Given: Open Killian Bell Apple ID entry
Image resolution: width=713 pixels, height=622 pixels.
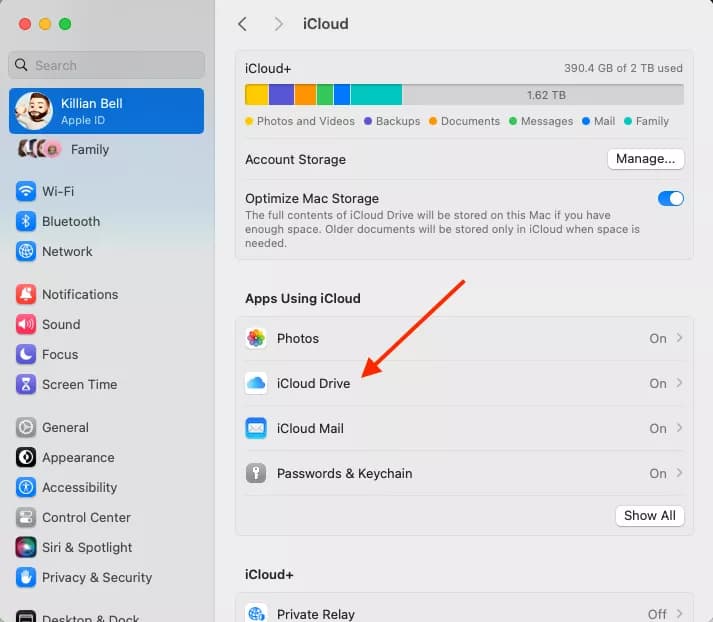Looking at the screenshot, I should (x=106, y=111).
